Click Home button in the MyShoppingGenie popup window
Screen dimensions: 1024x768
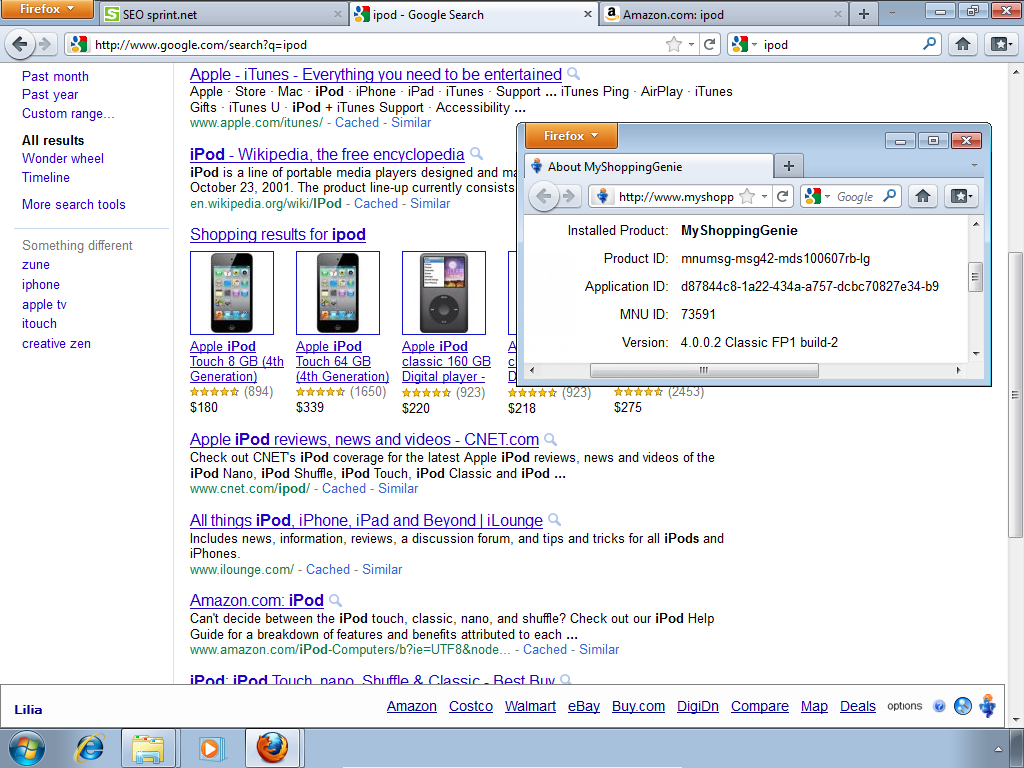pos(924,196)
